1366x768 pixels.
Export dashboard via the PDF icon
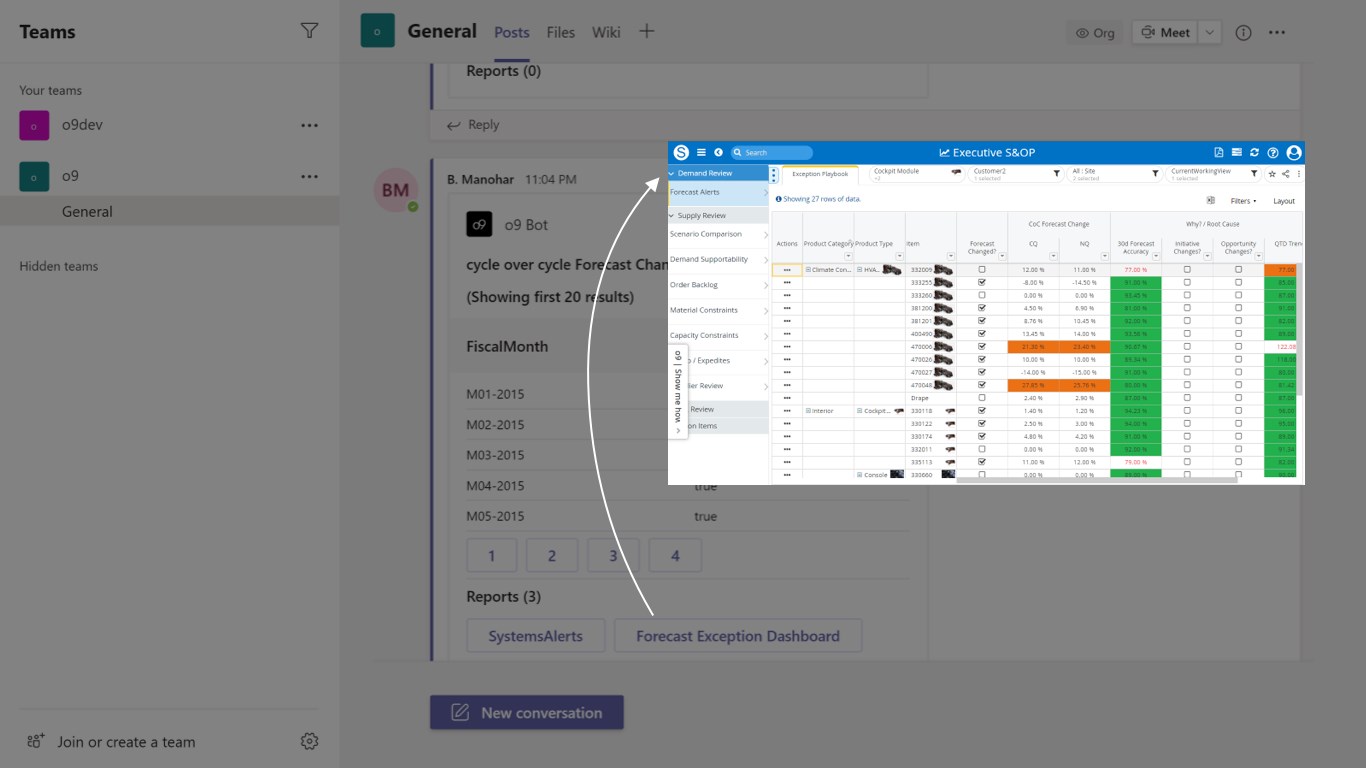(1219, 152)
